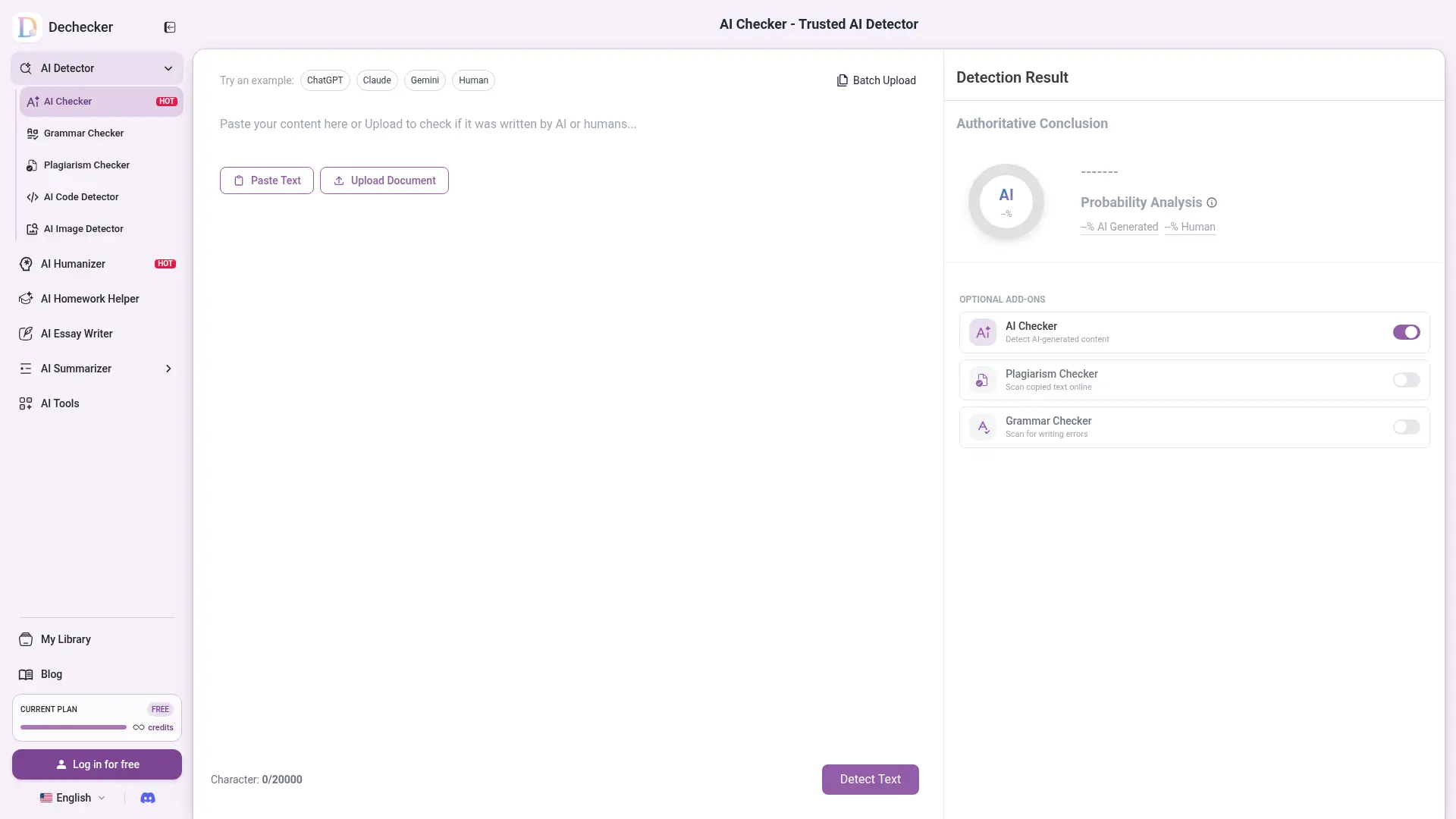1456x819 pixels.
Task: Click the Plagiarism Checker sidebar icon
Action: pos(33,165)
